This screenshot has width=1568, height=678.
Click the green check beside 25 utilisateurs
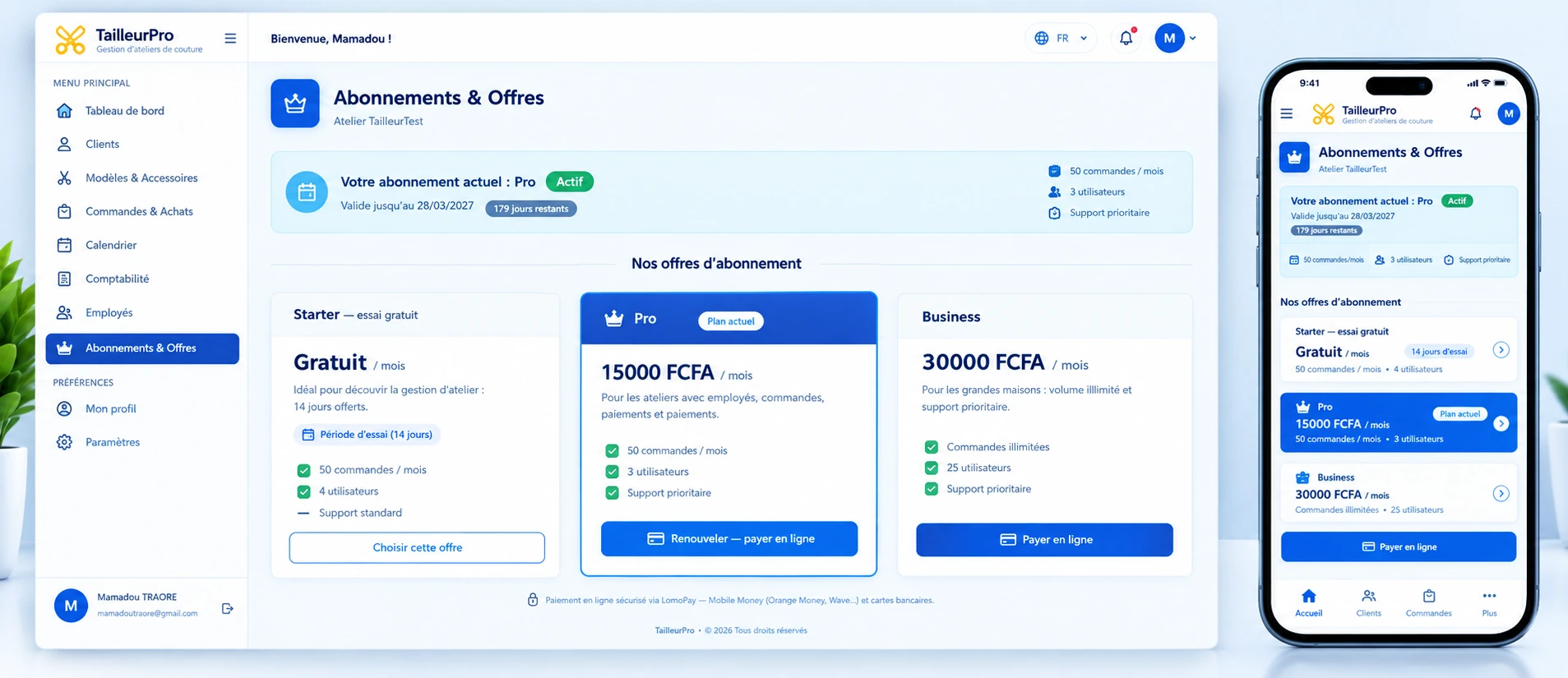click(x=932, y=468)
